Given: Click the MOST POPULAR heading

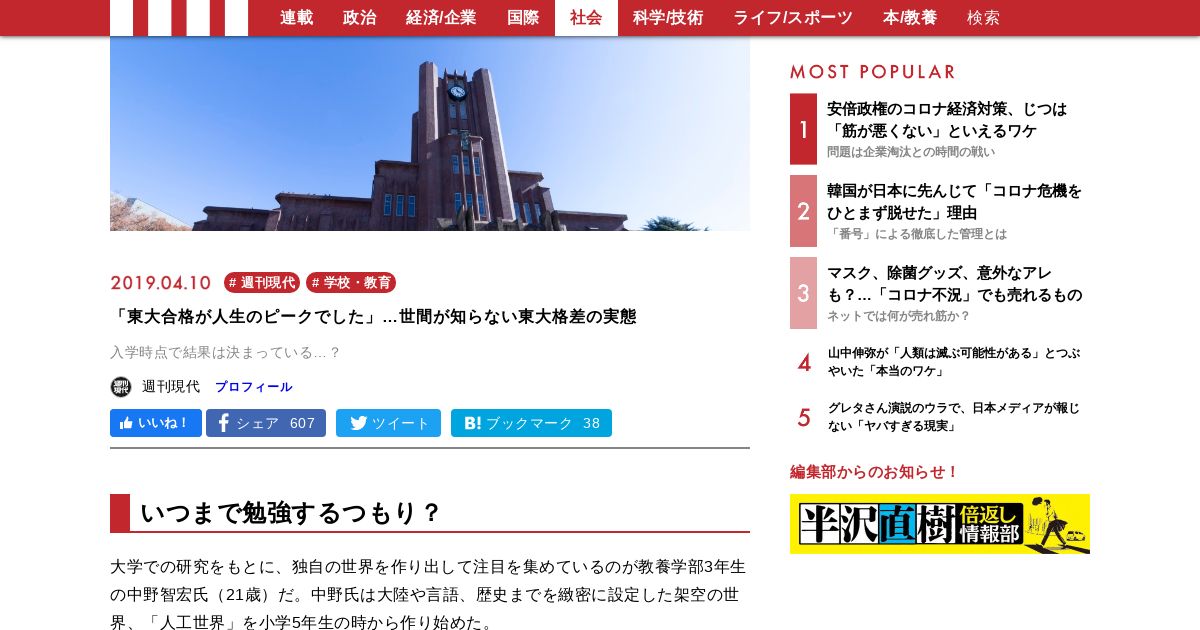Looking at the screenshot, I should [873, 72].
